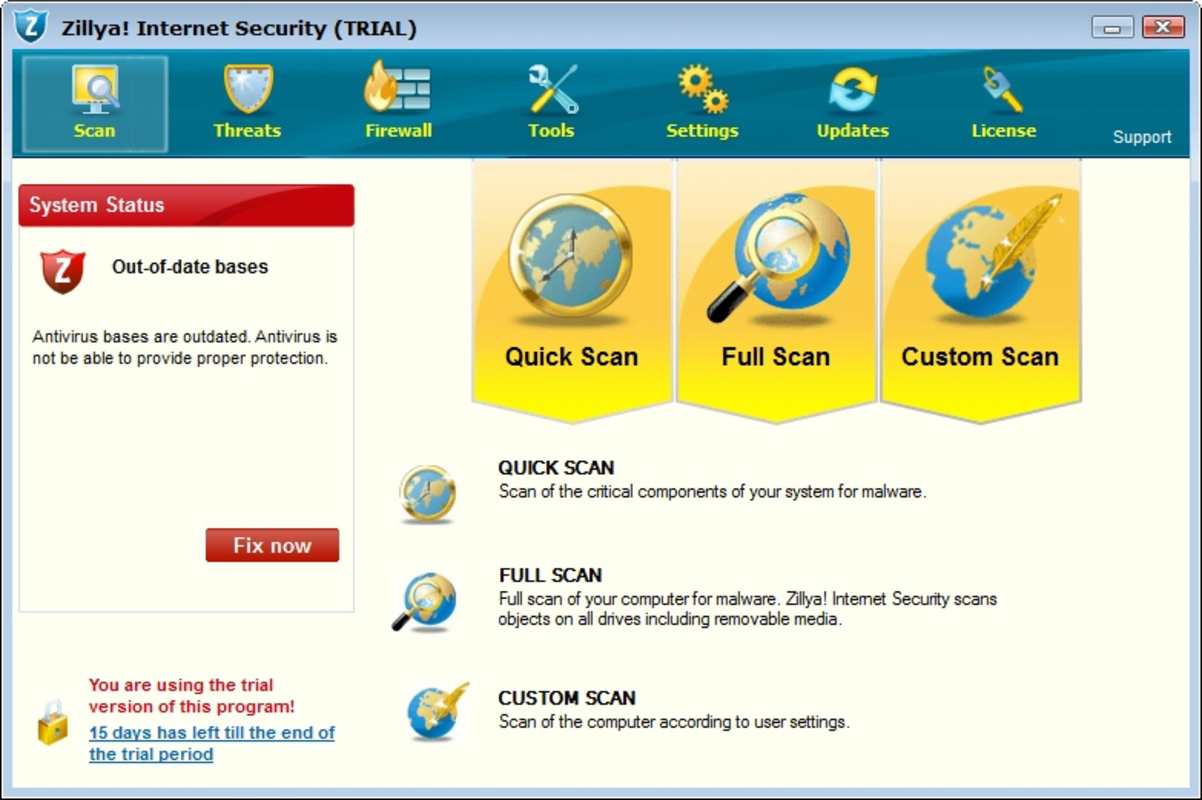This screenshot has width=1202, height=800.
Task: Open the trial period remaining days link
Action: coord(212,743)
